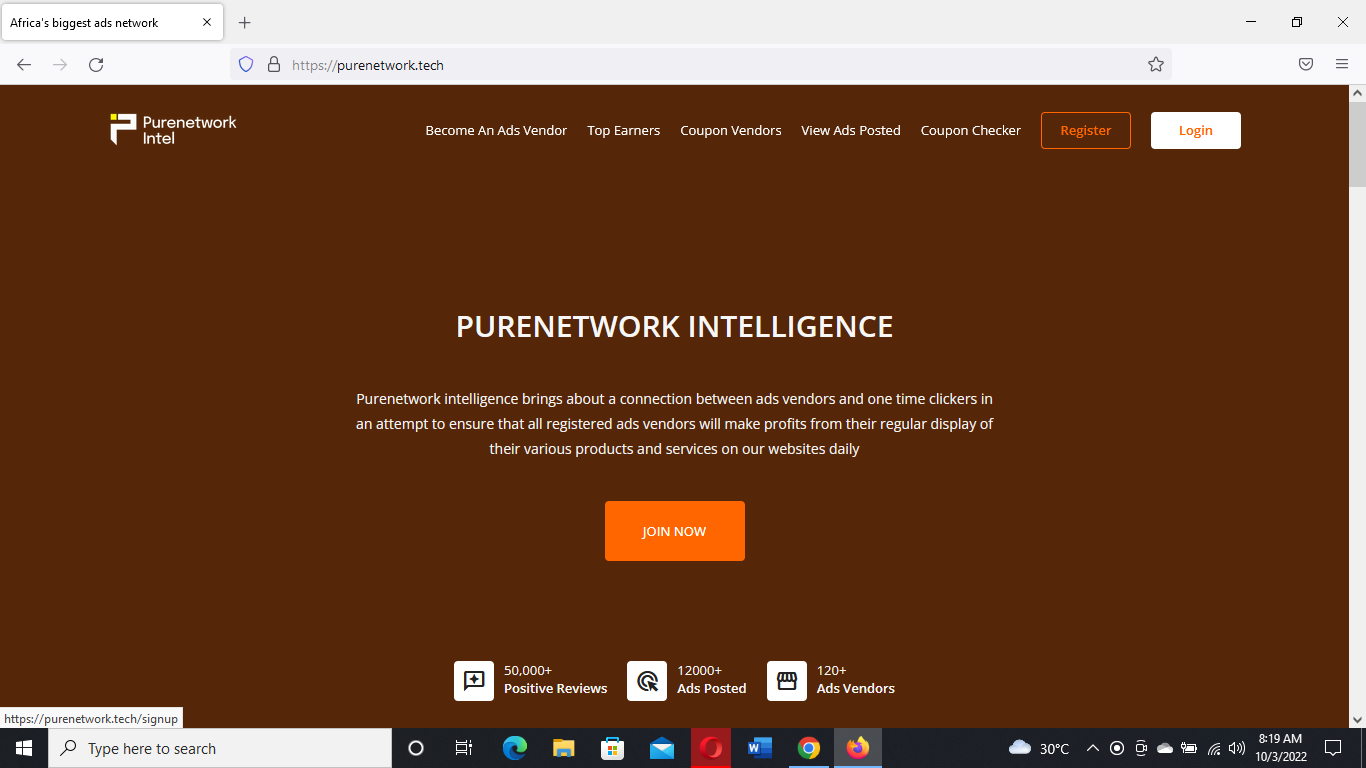This screenshot has height=768, width=1366.
Task: Open Microsoft Word from taskbar
Action: [x=760, y=748]
